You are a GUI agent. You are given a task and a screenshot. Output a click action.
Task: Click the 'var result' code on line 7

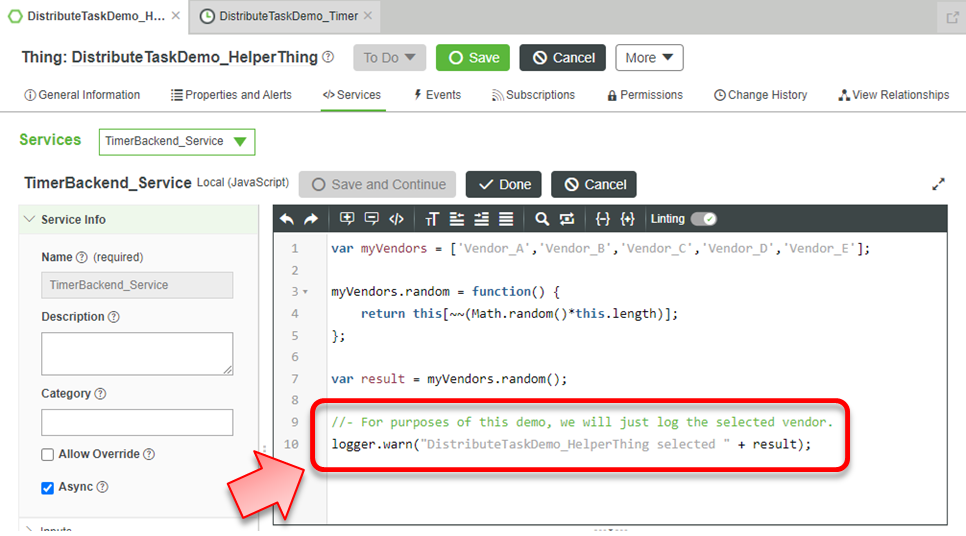click(x=449, y=379)
